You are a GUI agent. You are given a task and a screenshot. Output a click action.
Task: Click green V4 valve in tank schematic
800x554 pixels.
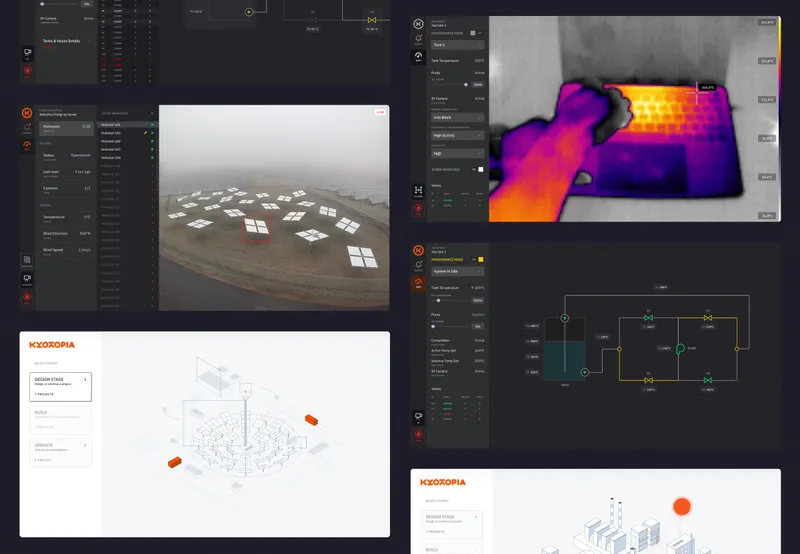coord(708,380)
